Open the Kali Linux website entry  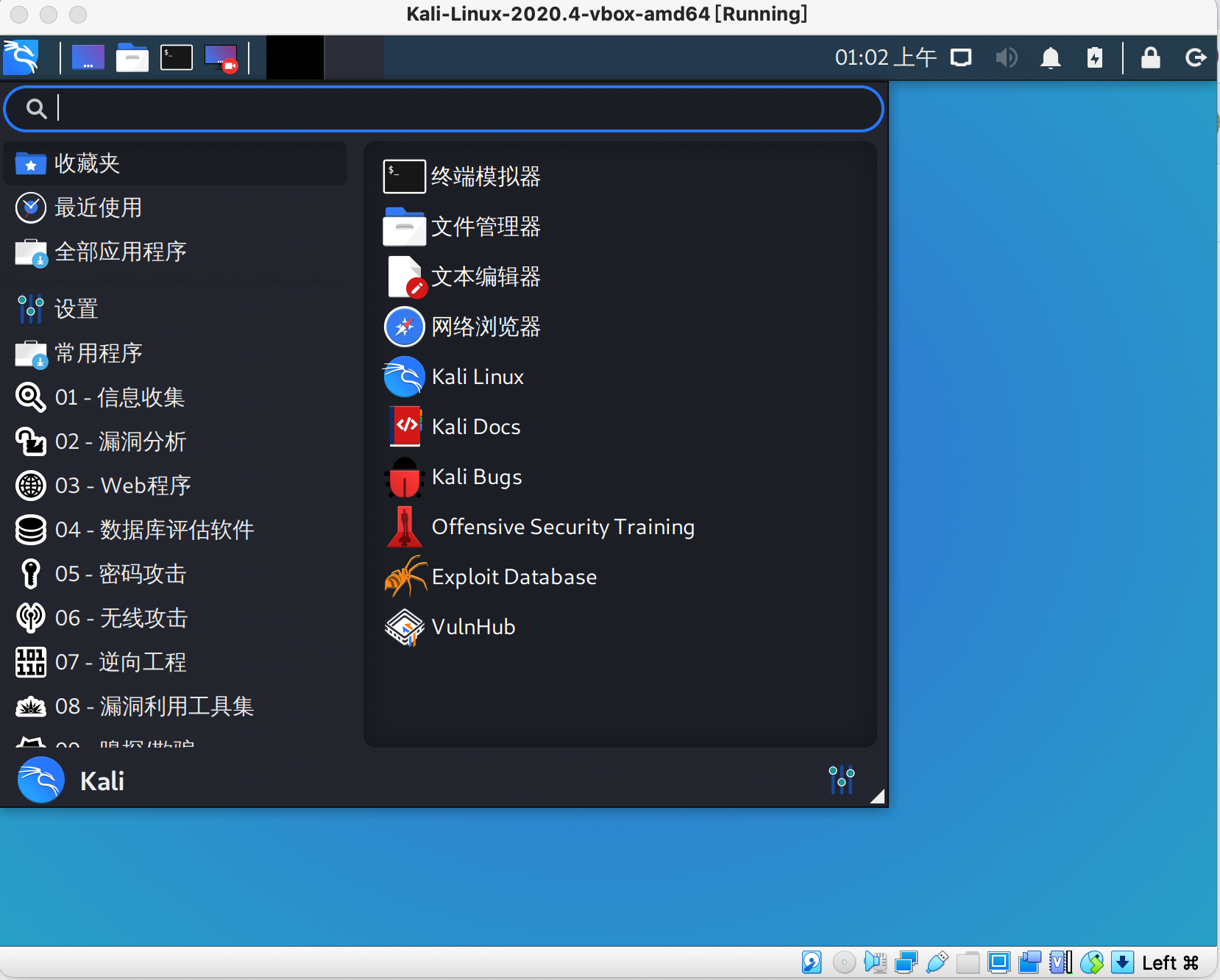point(620,377)
